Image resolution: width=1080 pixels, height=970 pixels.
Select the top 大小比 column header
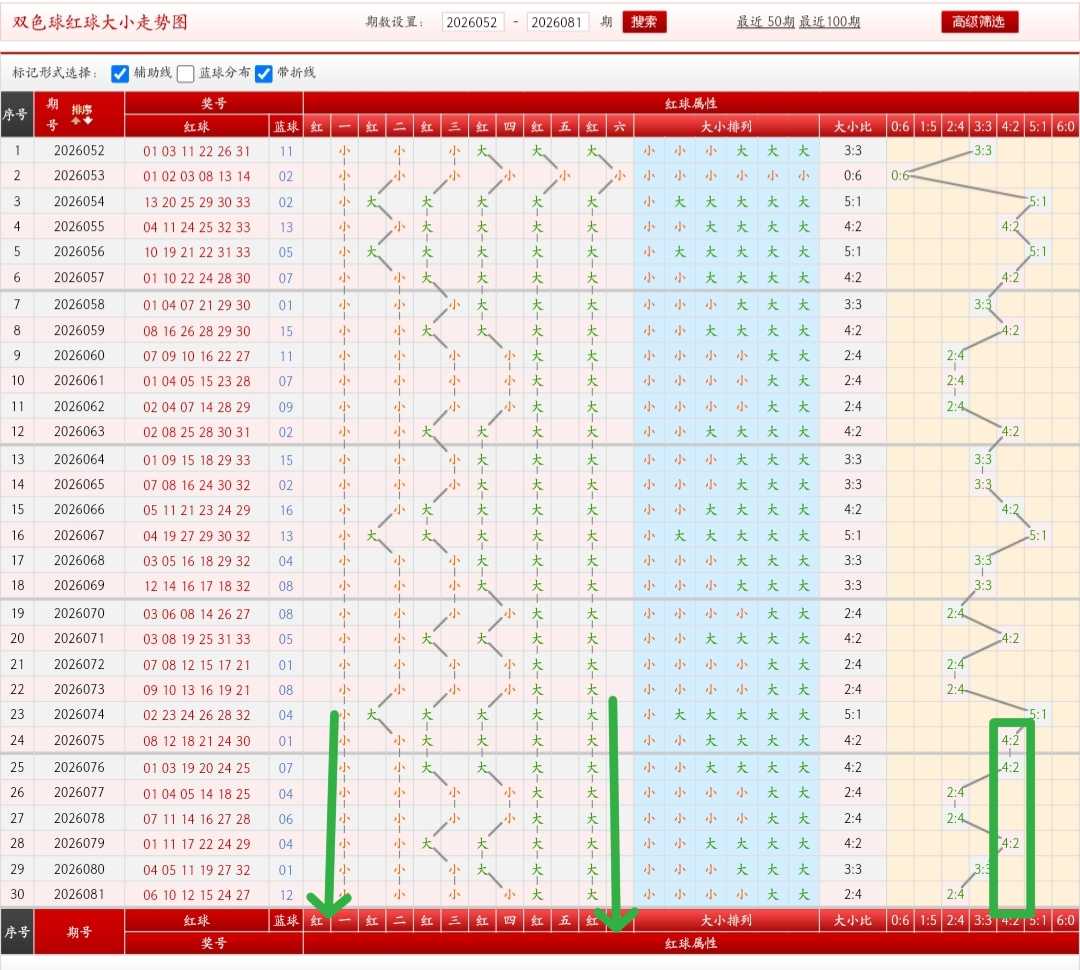click(x=852, y=127)
